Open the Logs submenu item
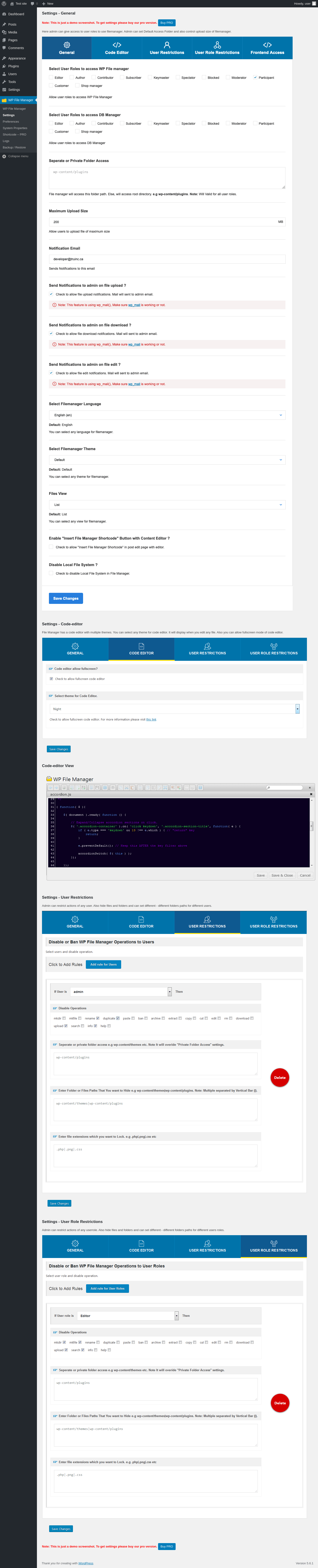Image resolution: width=318 pixels, height=1568 pixels. pyautogui.click(x=6, y=141)
